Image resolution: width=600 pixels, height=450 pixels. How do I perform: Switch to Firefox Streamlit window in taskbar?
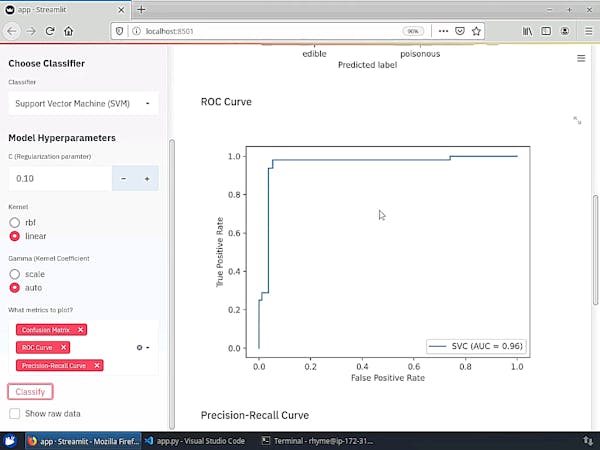tap(83, 441)
